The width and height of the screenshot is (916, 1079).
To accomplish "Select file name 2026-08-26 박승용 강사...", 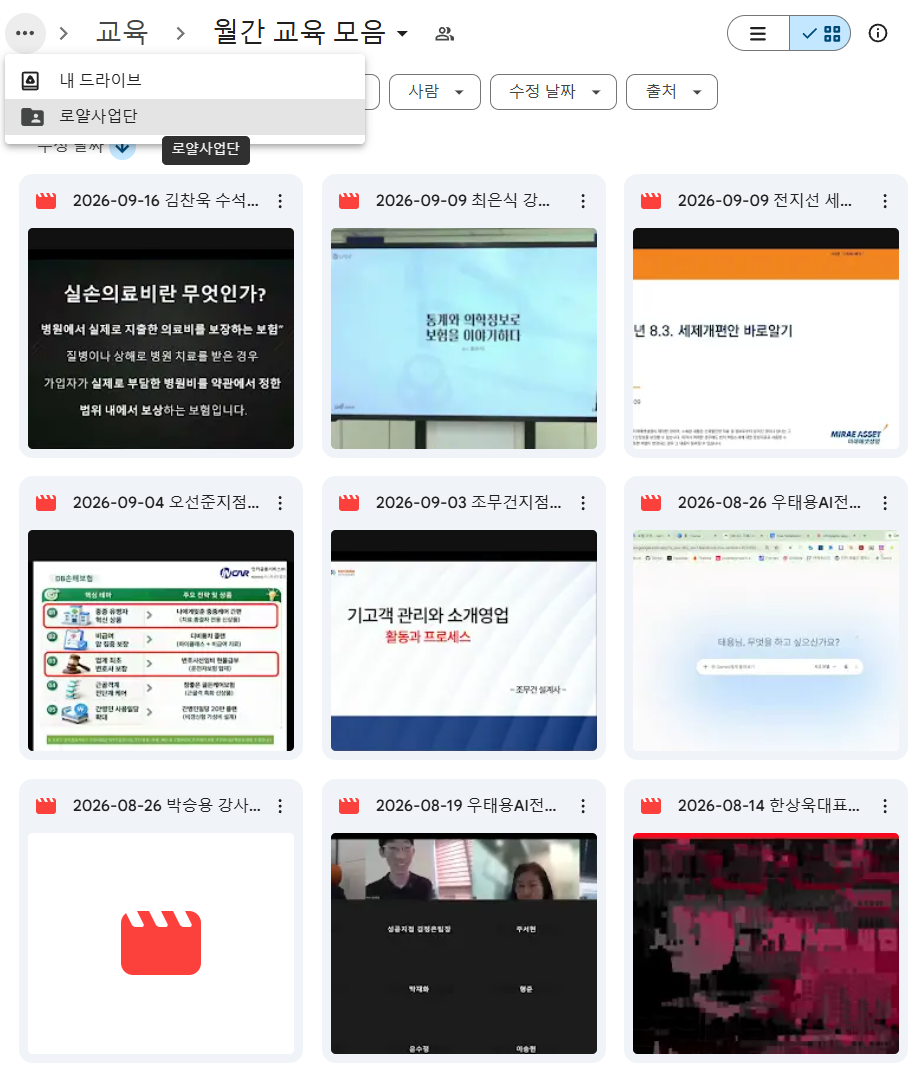I will click(x=167, y=806).
